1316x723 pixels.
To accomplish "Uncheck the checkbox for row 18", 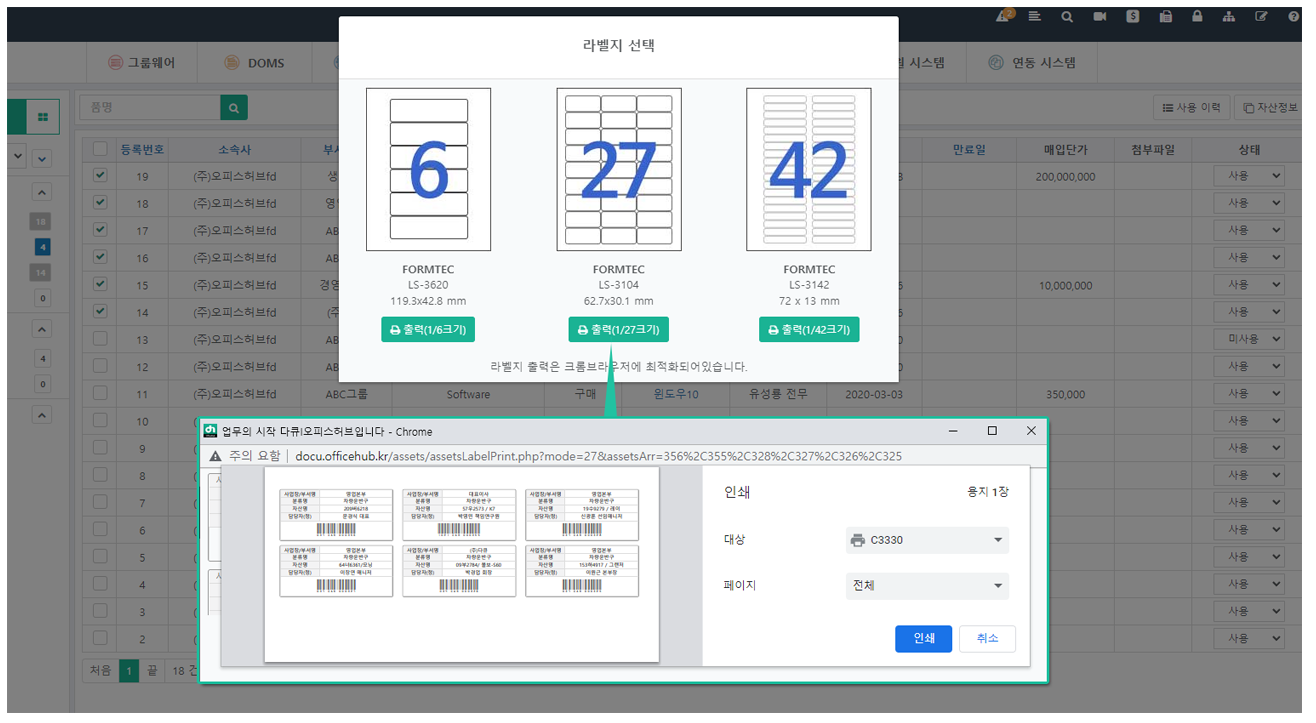I will [x=100, y=203].
